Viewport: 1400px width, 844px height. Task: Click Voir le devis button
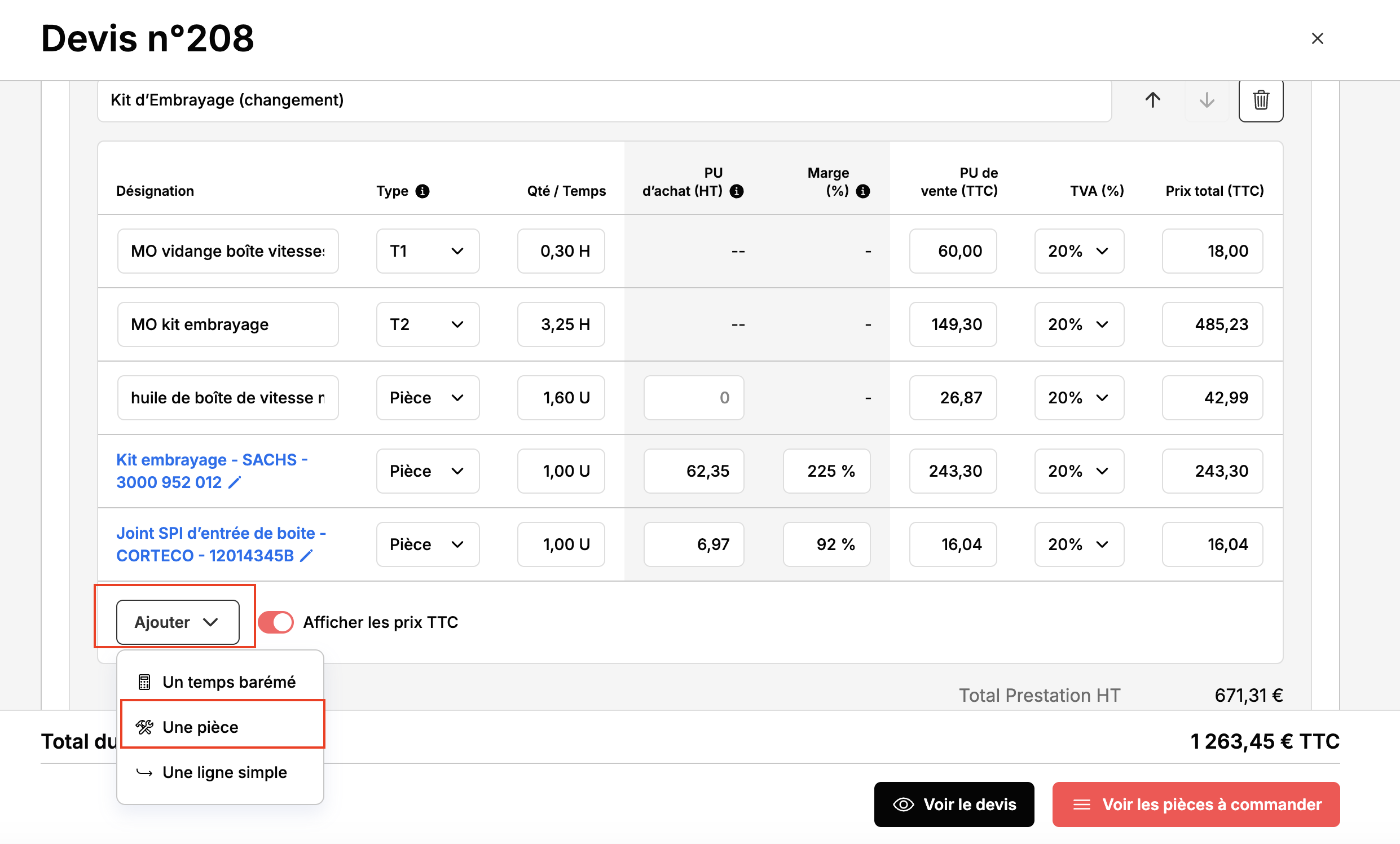pos(954,804)
